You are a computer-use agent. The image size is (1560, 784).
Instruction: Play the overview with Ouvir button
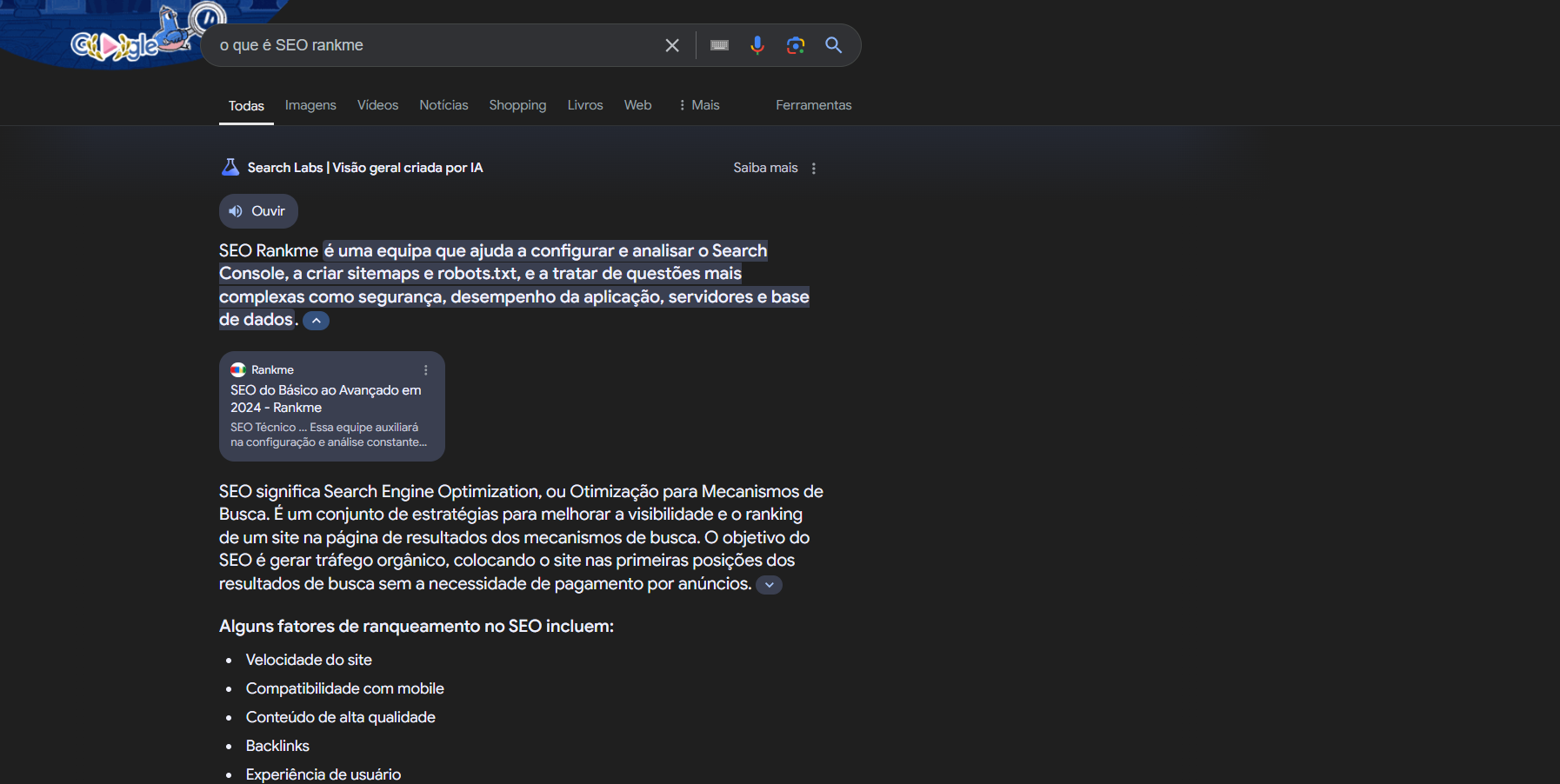(258, 211)
